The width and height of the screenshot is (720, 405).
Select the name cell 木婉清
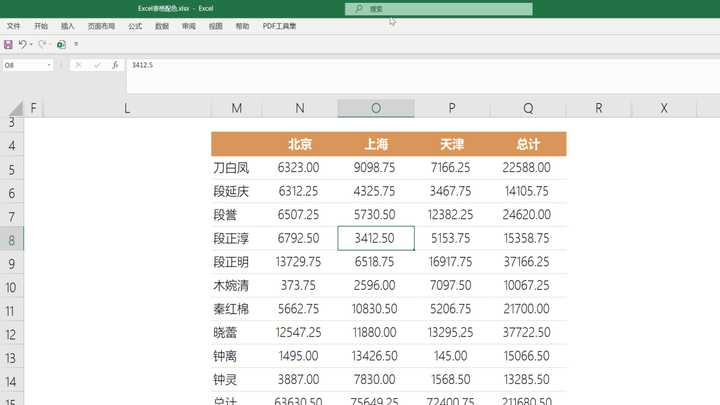pos(236,285)
